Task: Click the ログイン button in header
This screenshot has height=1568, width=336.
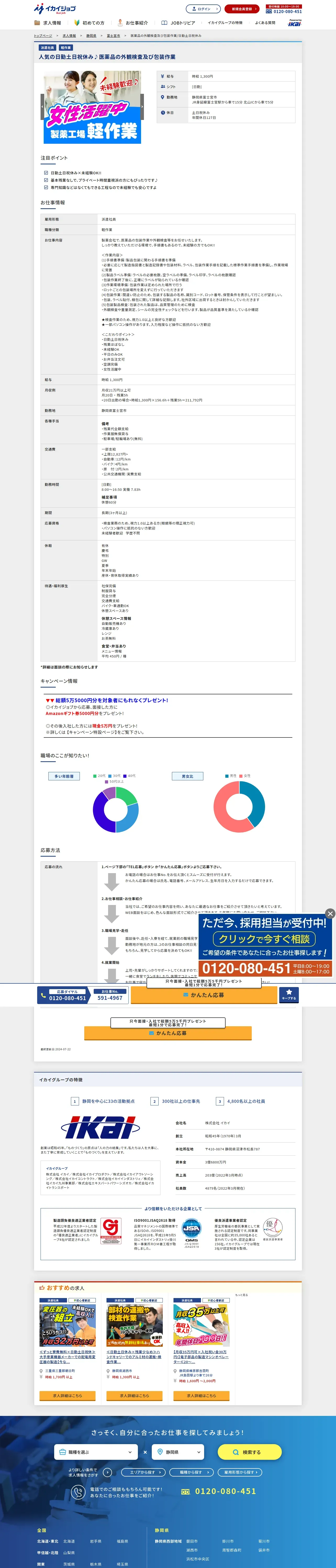Action: [203, 9]
